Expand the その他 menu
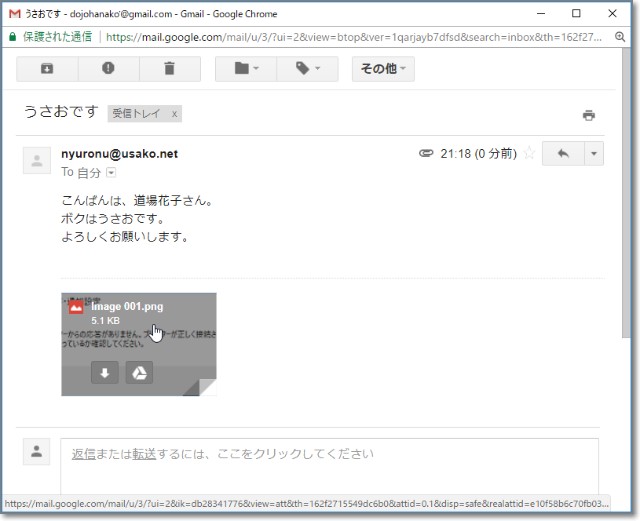Image resolution: width=640 pixels, height=521 pixels. (383, 69)
